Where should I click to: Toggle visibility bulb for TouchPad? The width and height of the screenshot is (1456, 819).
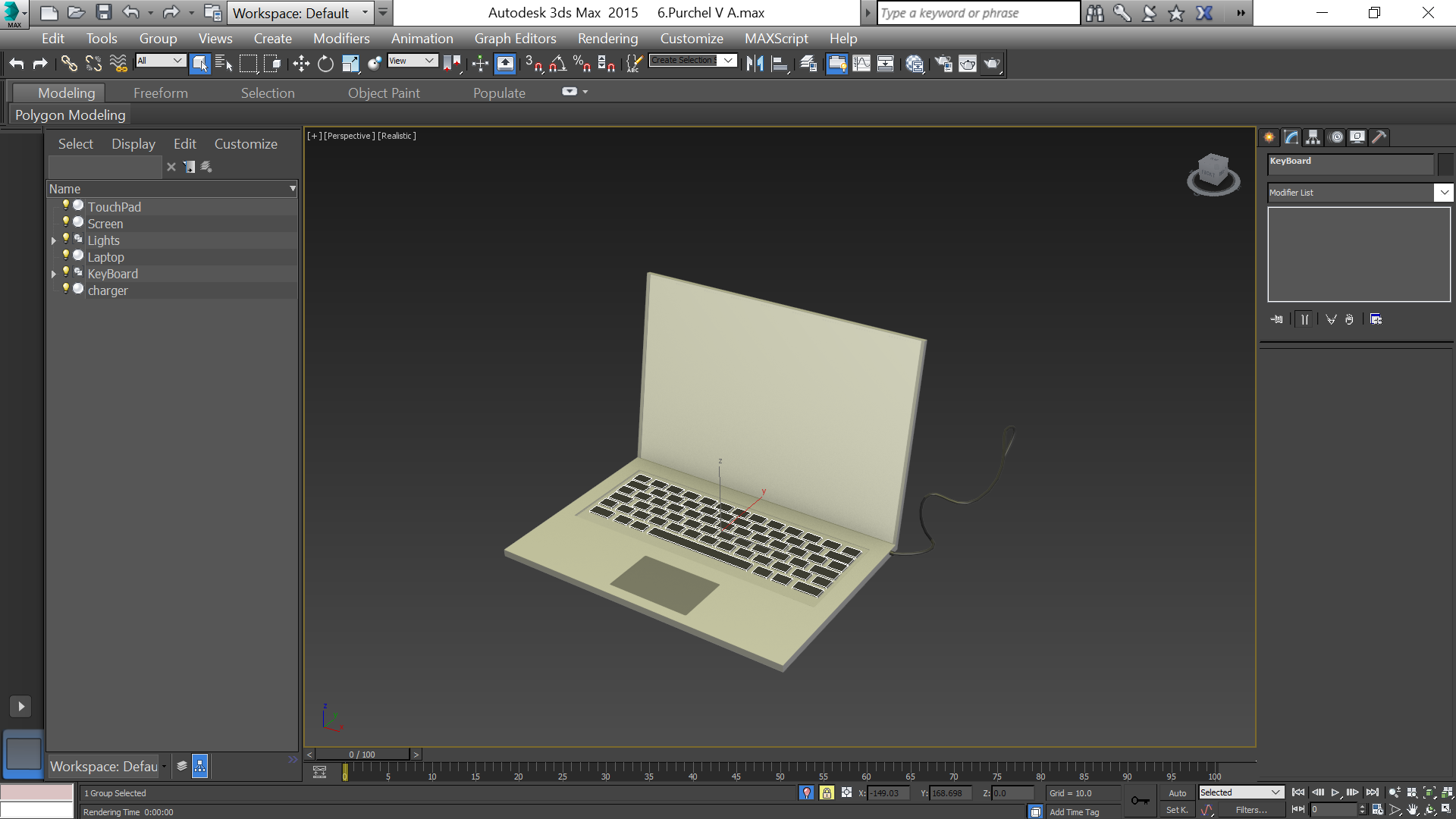(66, 206)
